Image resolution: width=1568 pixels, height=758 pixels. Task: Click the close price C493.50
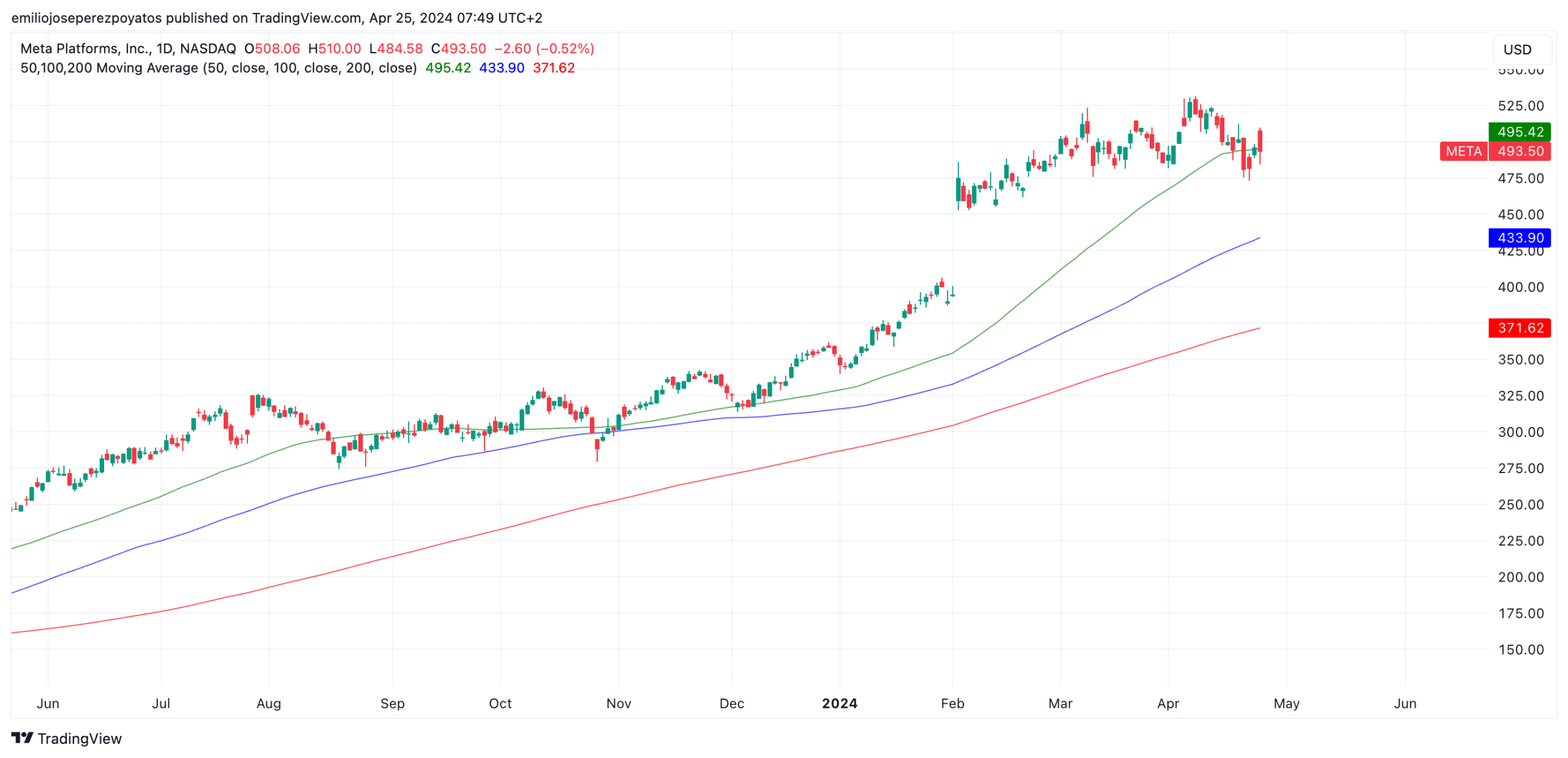(459, 48)
